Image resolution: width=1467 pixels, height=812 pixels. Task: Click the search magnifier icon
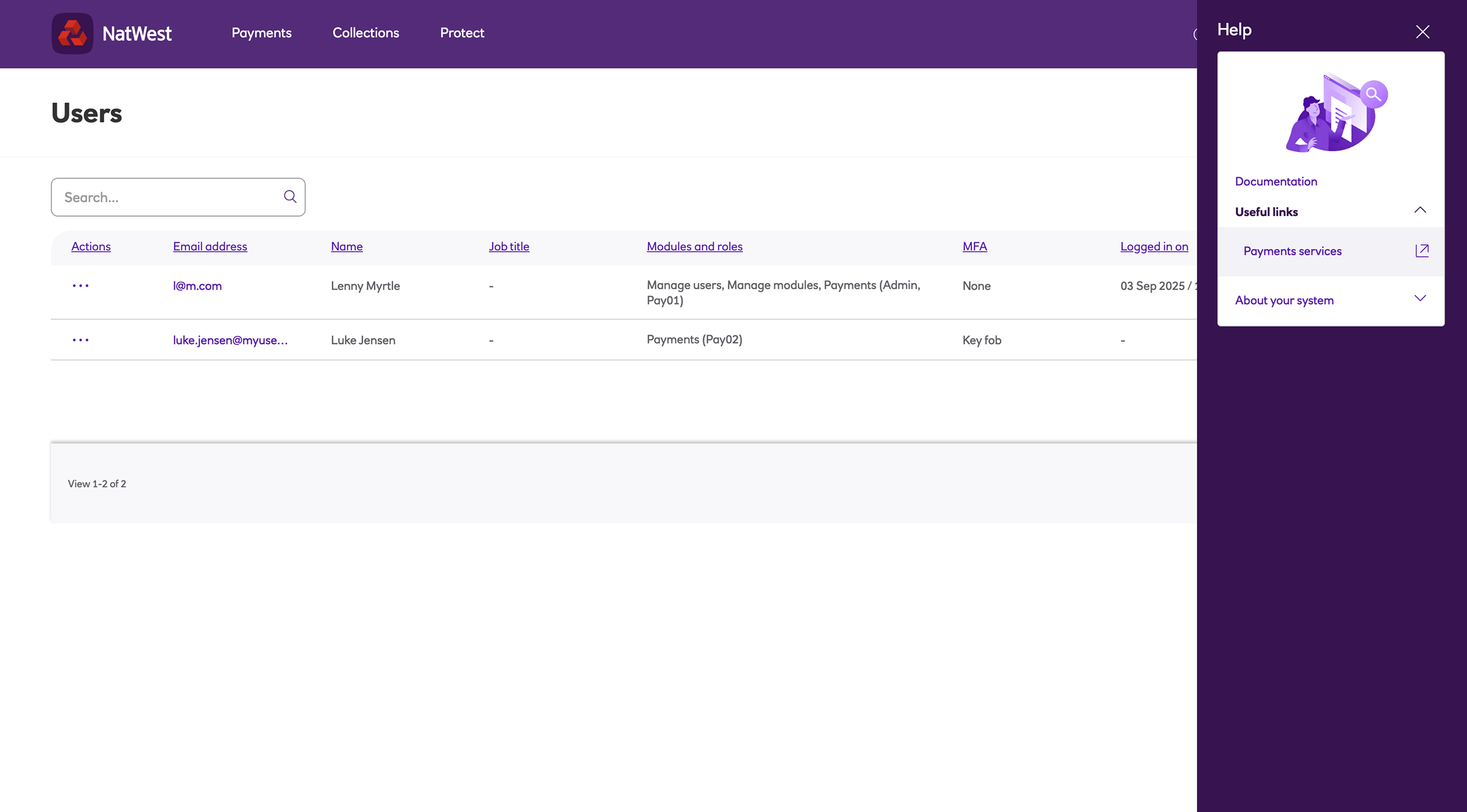290,196
